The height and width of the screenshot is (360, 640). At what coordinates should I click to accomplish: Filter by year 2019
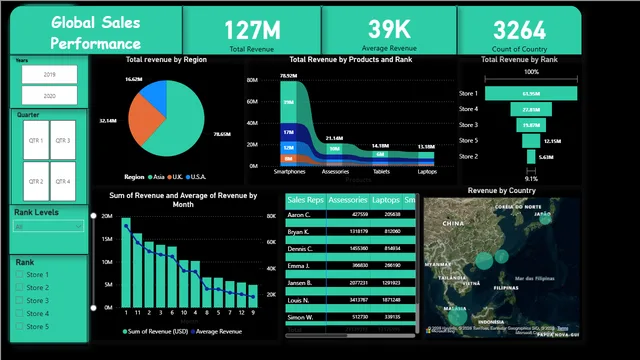pyautogui.click(x=49, y=75)
